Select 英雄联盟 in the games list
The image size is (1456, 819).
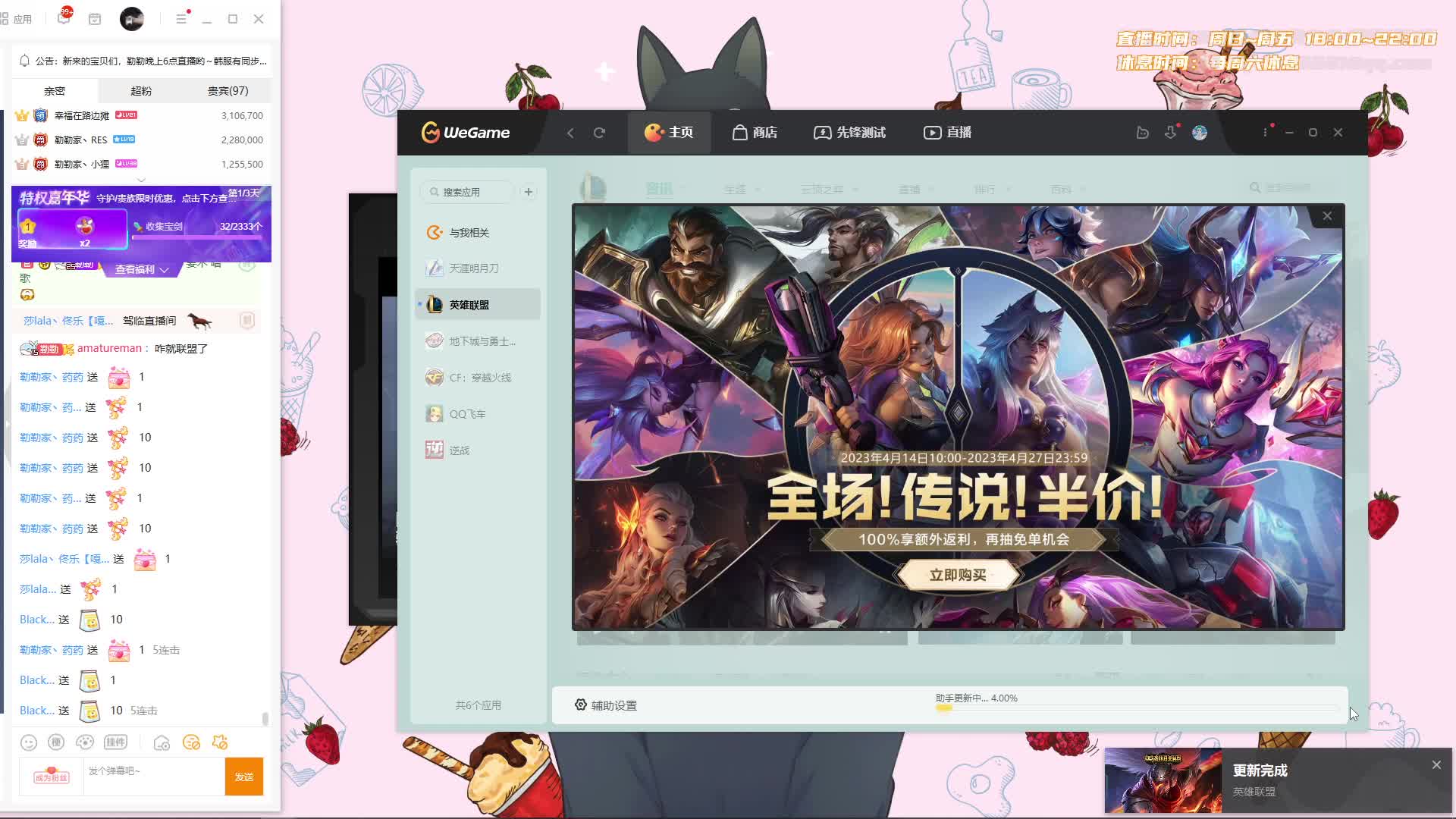click(x=477, y=305)
